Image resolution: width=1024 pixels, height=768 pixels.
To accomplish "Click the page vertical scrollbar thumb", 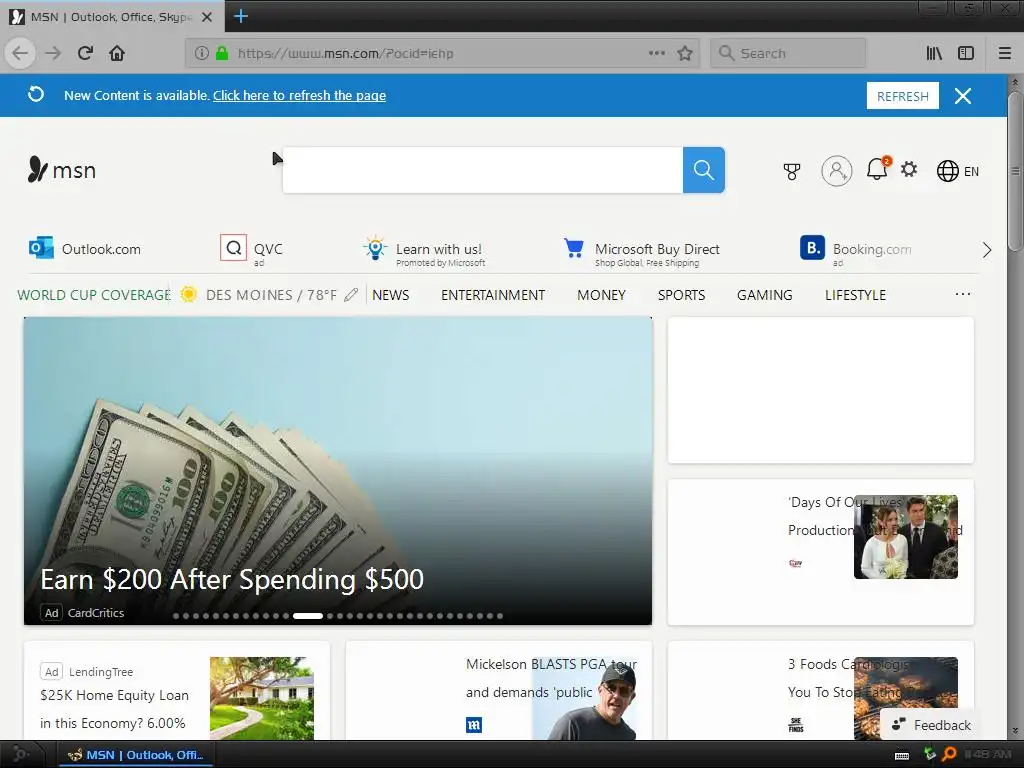I will pos(1014,171).
